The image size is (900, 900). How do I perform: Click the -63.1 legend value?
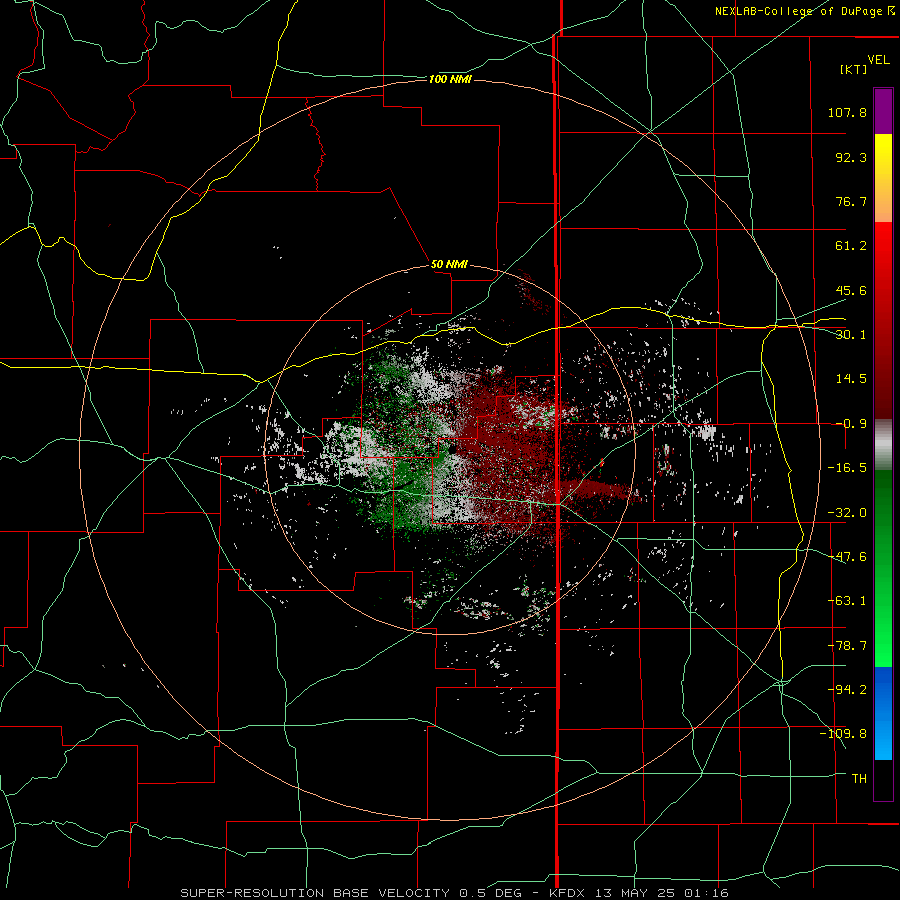coord(847,601)
